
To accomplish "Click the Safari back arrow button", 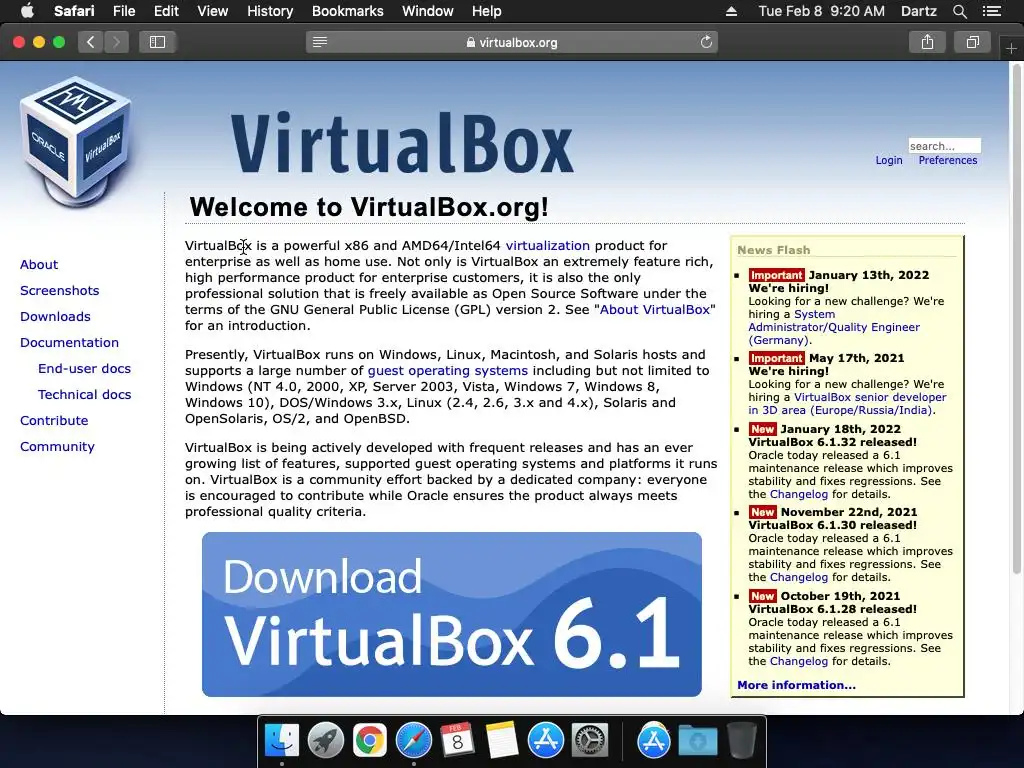I will [x=91, y=42].
